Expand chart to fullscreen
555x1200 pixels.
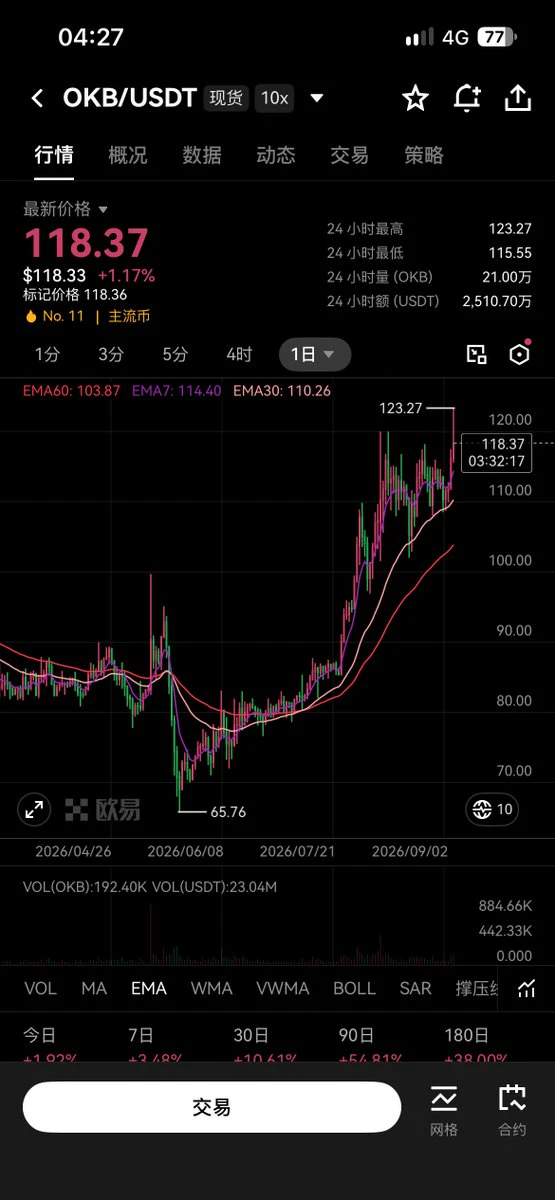point(35,809)
